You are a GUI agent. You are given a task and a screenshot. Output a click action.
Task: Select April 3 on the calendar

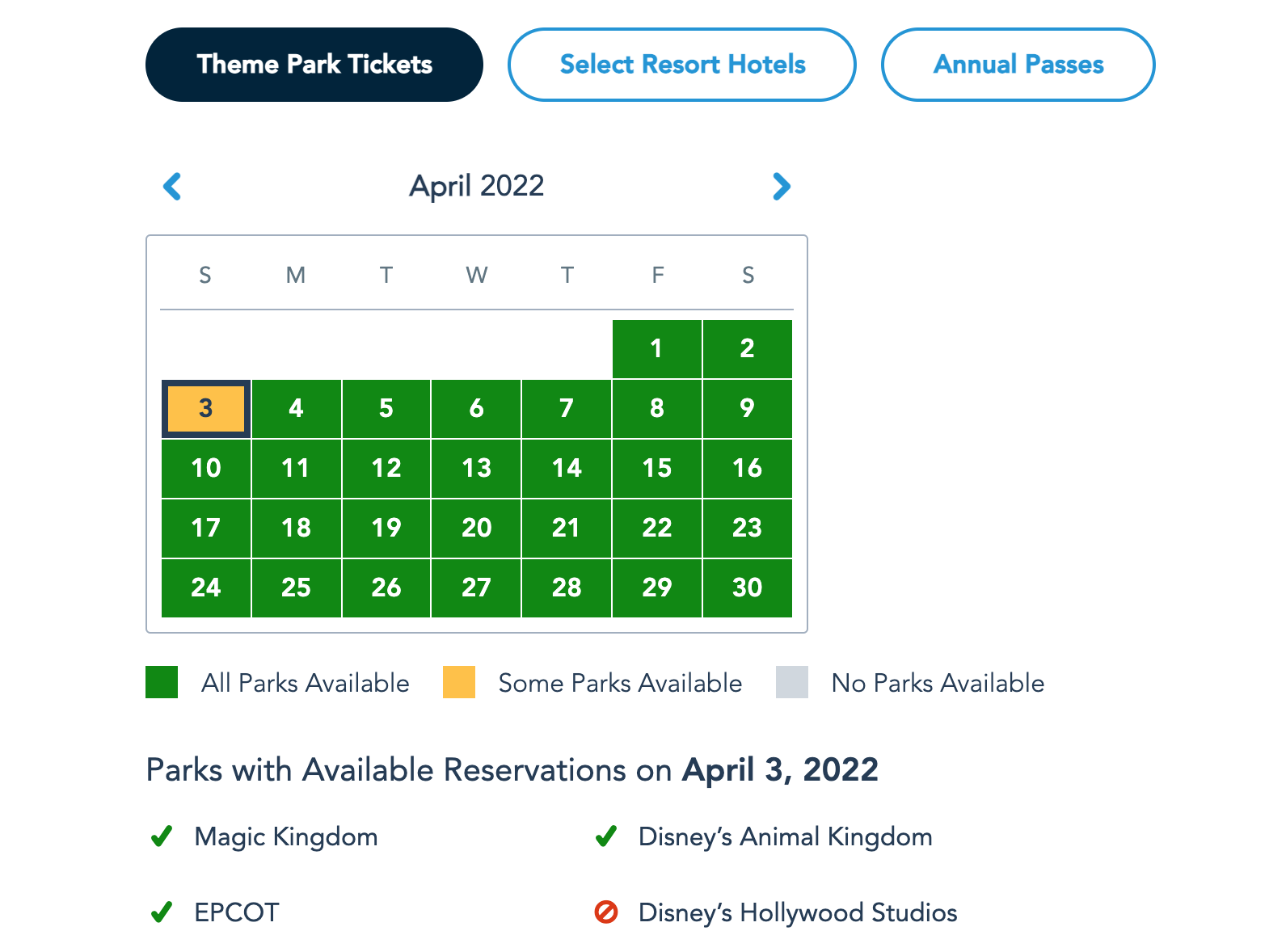[206, 409]
